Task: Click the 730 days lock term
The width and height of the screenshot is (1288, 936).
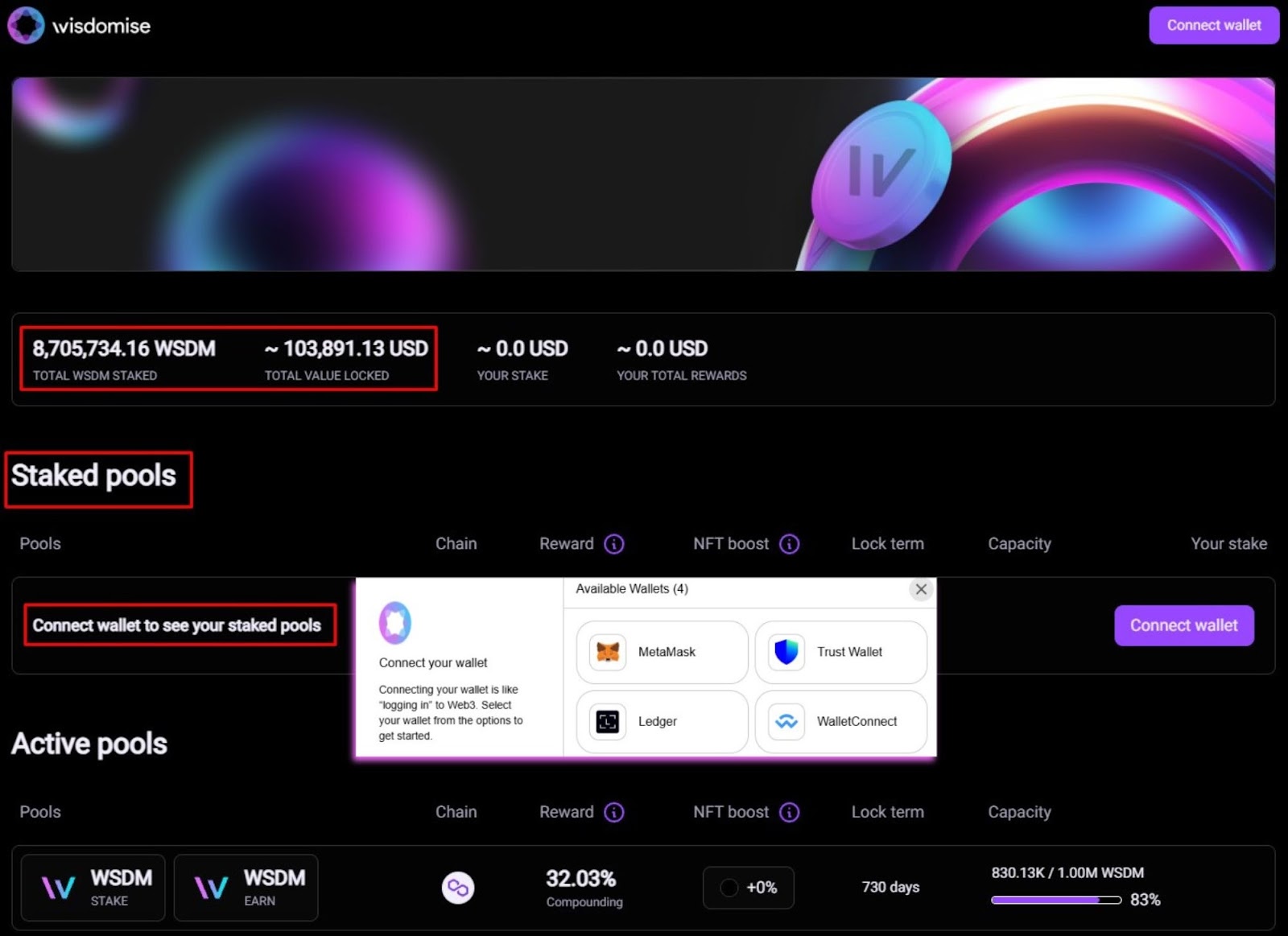Action: pos(890,887)
